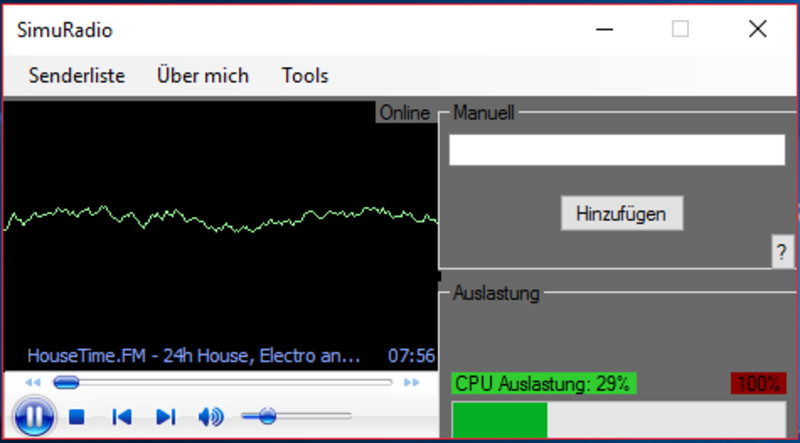Image resolution: width=800 pixels, height=443 pixels.
Task: Click the Online status label
Action: 404,113
